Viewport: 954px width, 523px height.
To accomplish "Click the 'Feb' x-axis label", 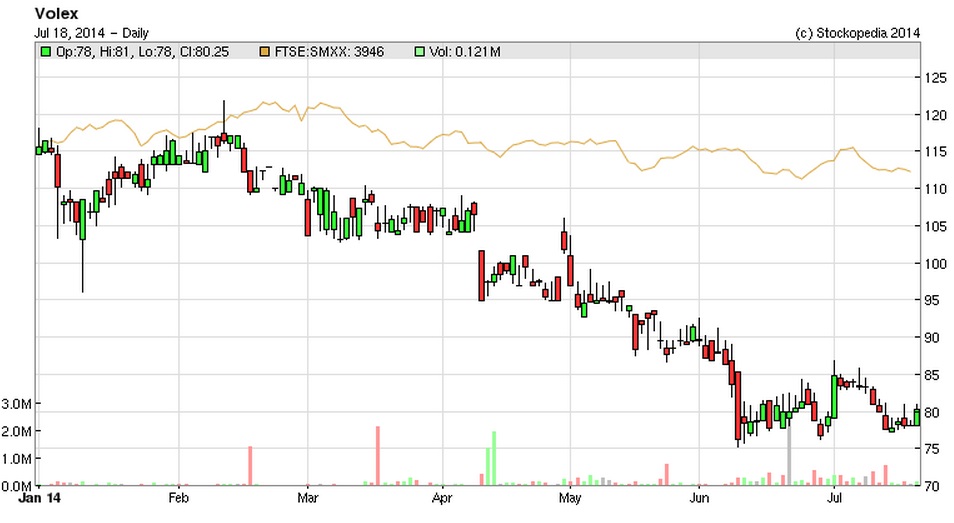I will coord(178,498).
